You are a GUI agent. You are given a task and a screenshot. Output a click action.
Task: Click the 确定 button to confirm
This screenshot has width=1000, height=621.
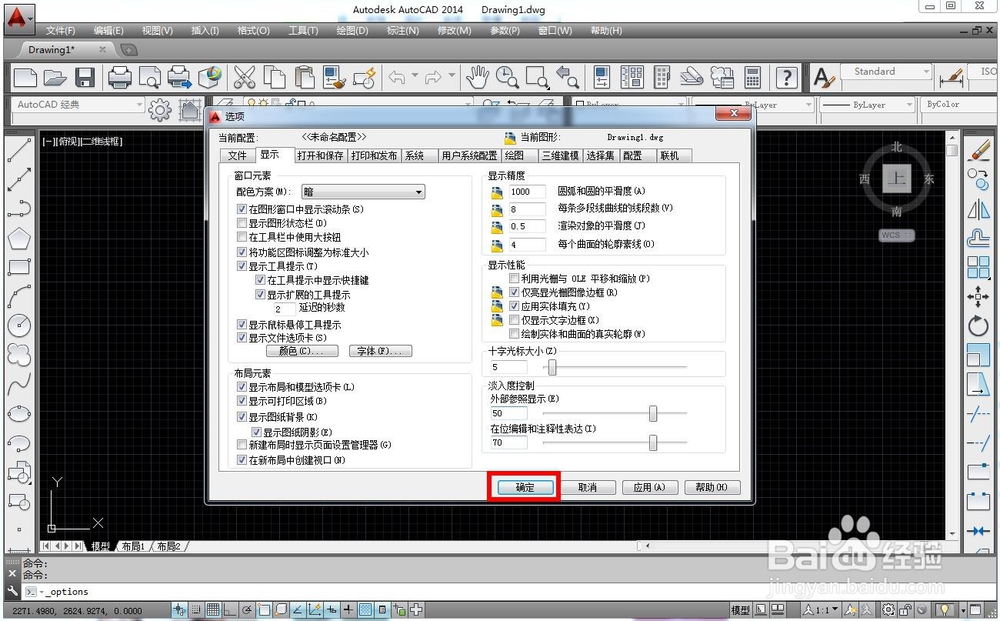pyautogui.click(x=523, y=487)
